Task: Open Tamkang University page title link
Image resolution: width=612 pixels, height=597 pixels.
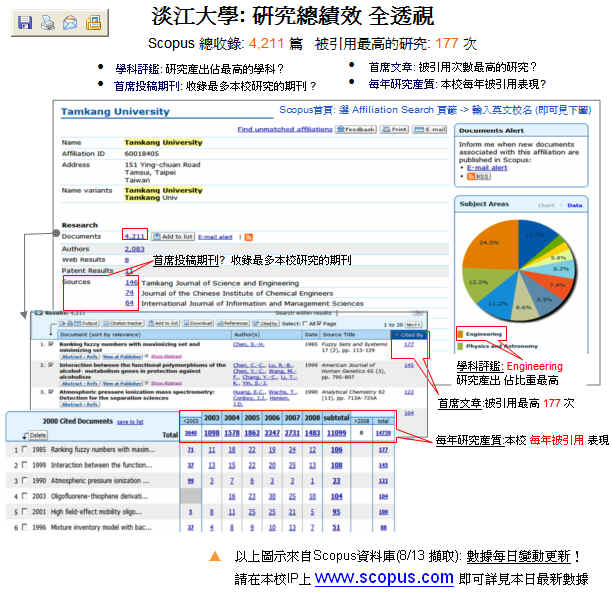Action: tap(115, 112)
